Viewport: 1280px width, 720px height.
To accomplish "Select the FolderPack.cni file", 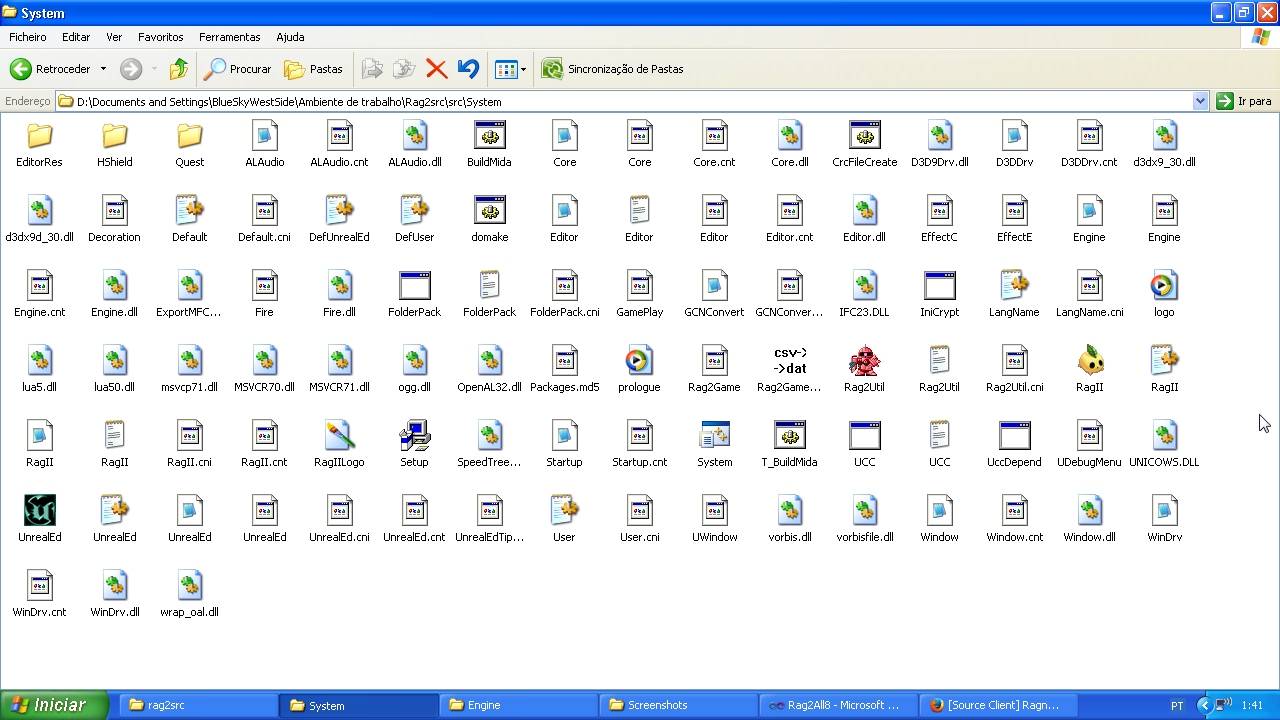I will pyautogui.click(x=564, y=294).
